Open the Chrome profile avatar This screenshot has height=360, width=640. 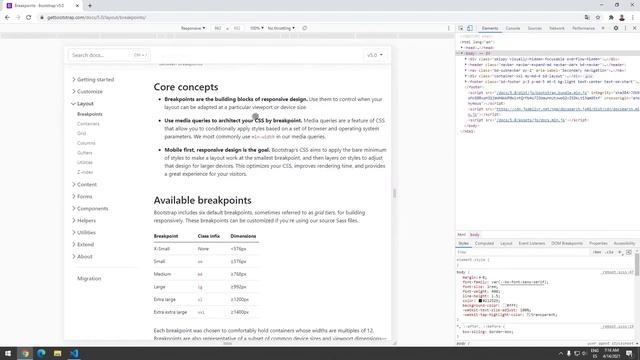click(622, 18)
